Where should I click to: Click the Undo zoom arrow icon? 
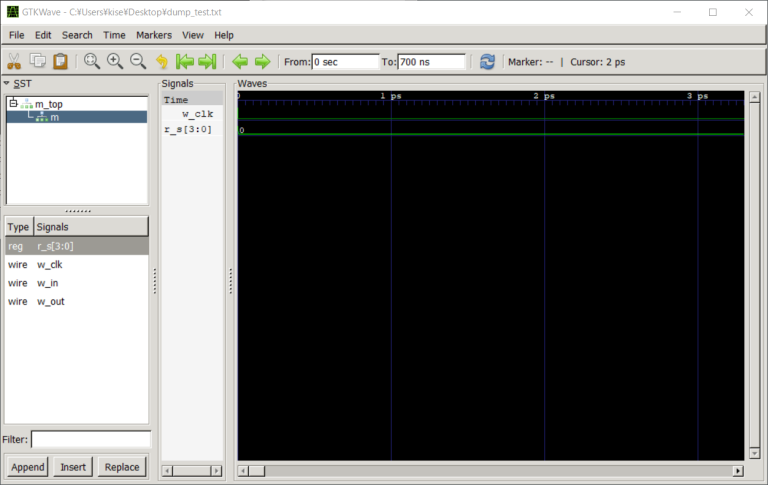coord(162,62)
